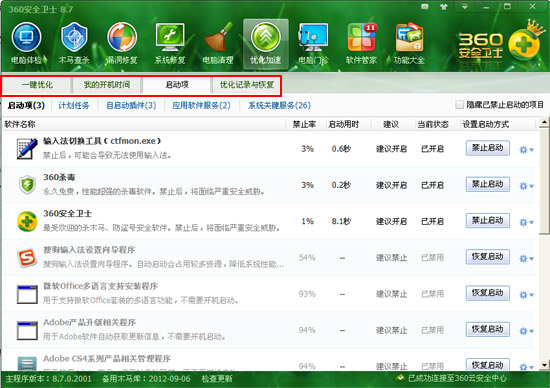
Task: Sort by the 启动用时 column header
Action: (344, 125)
